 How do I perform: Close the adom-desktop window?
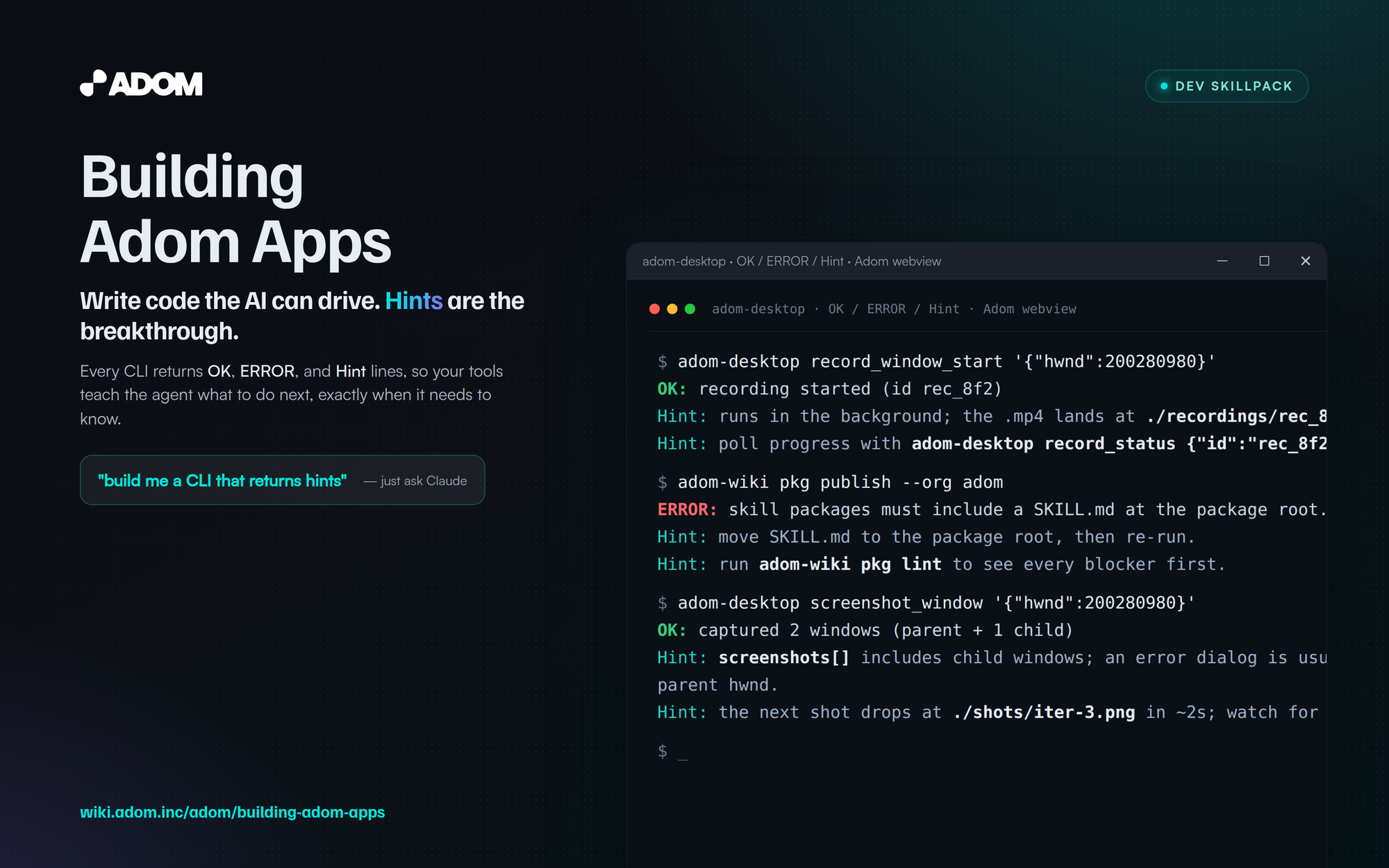click(x=1306, y=261)
